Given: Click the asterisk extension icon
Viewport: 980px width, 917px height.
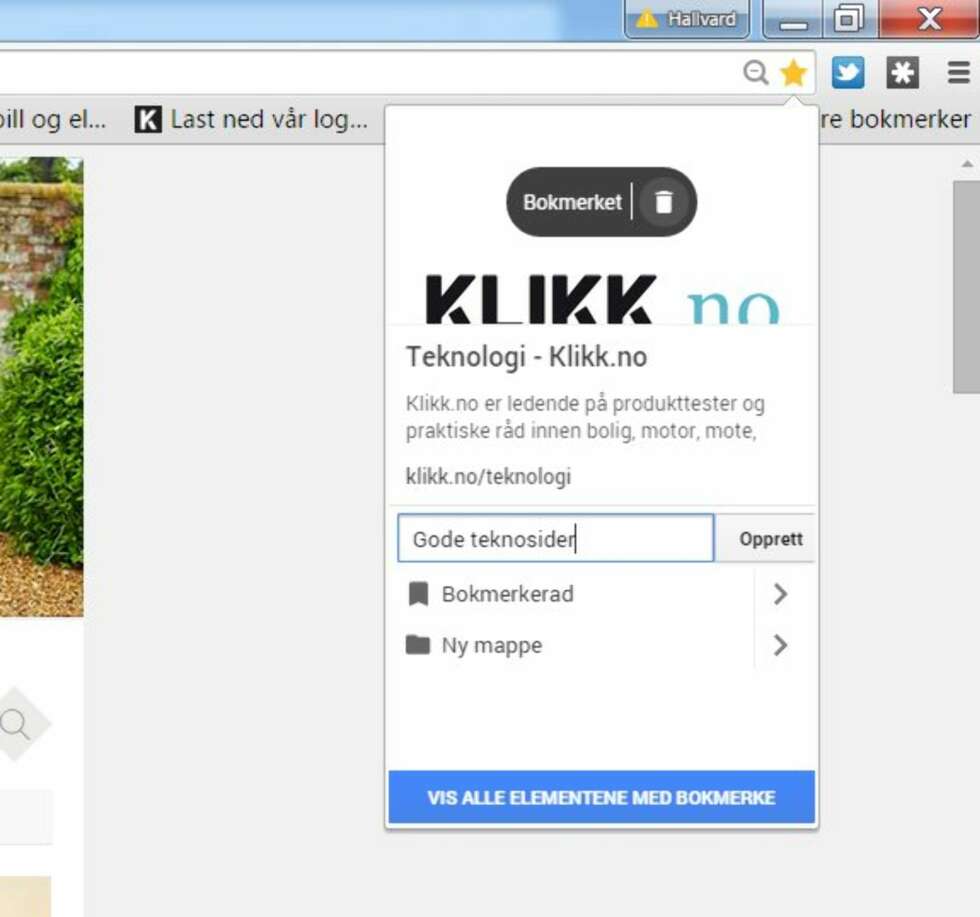Looking at the screenshot, I should [902, 73].
